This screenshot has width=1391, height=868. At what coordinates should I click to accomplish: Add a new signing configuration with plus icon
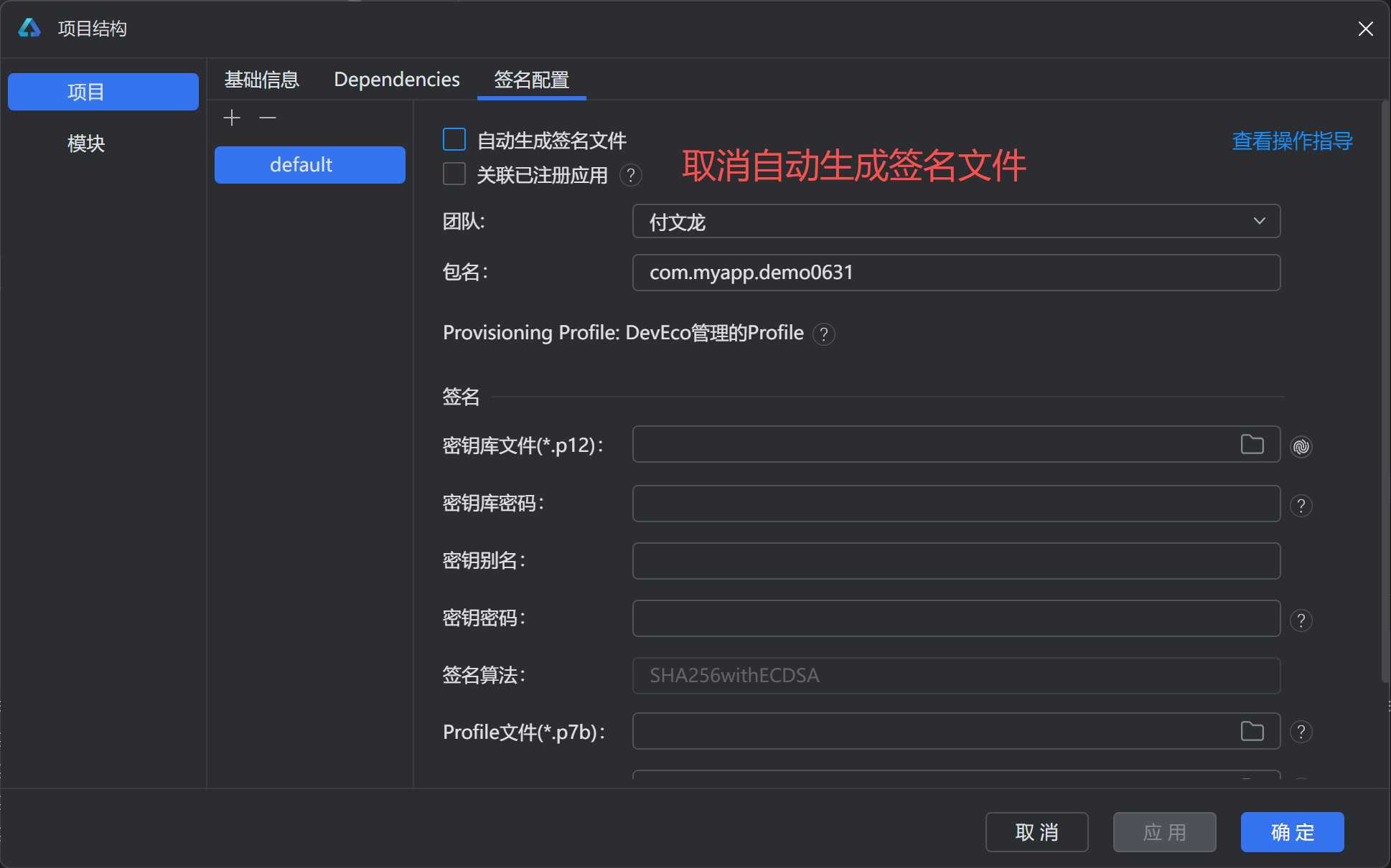(232, 118)
